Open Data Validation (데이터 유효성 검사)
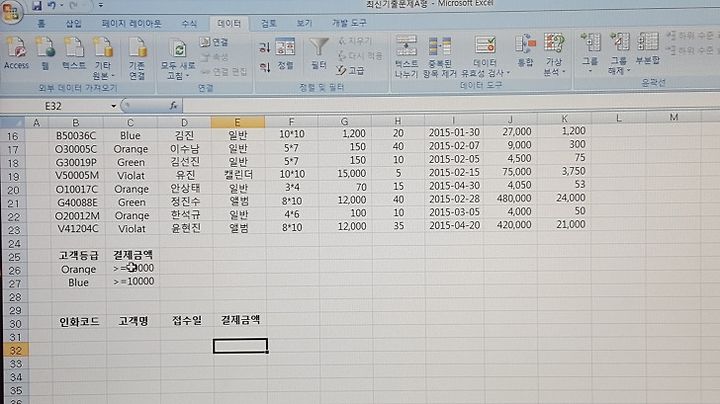Image resolution: width=720 pixels, height=404 pixels. tap(485, 56)
